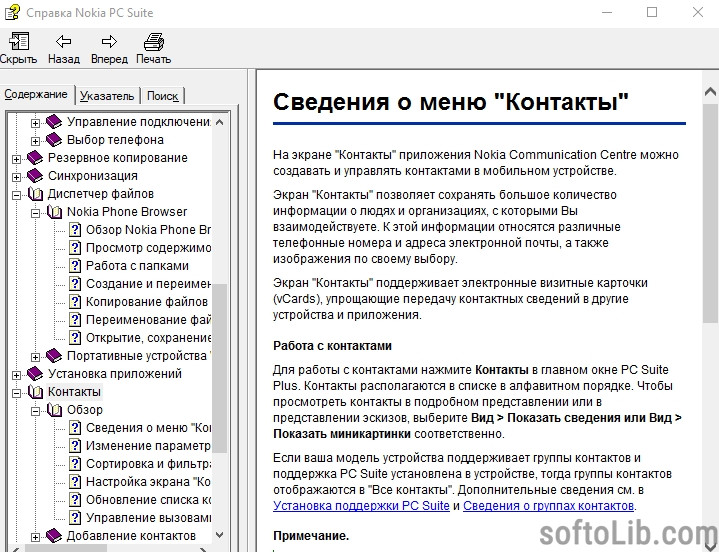
Task: Collapse the Обзор subtree node
Action: coord(35,411)
